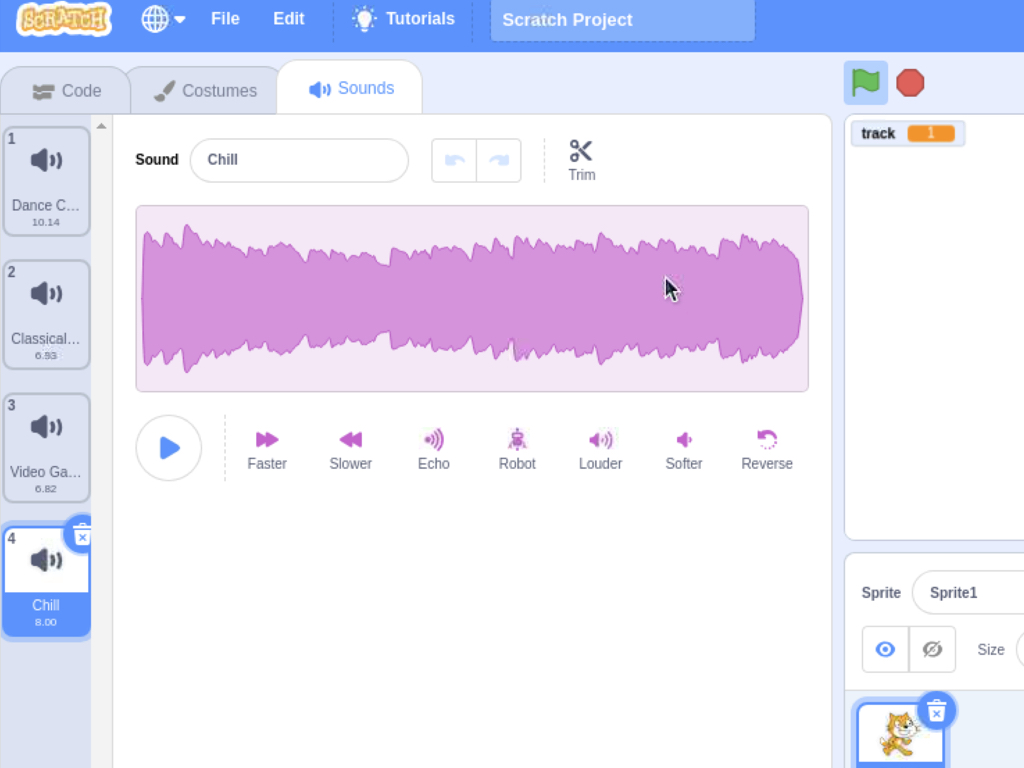Select the Video Ga... sound
The image size is (1024, 768).
click(46, 447)
